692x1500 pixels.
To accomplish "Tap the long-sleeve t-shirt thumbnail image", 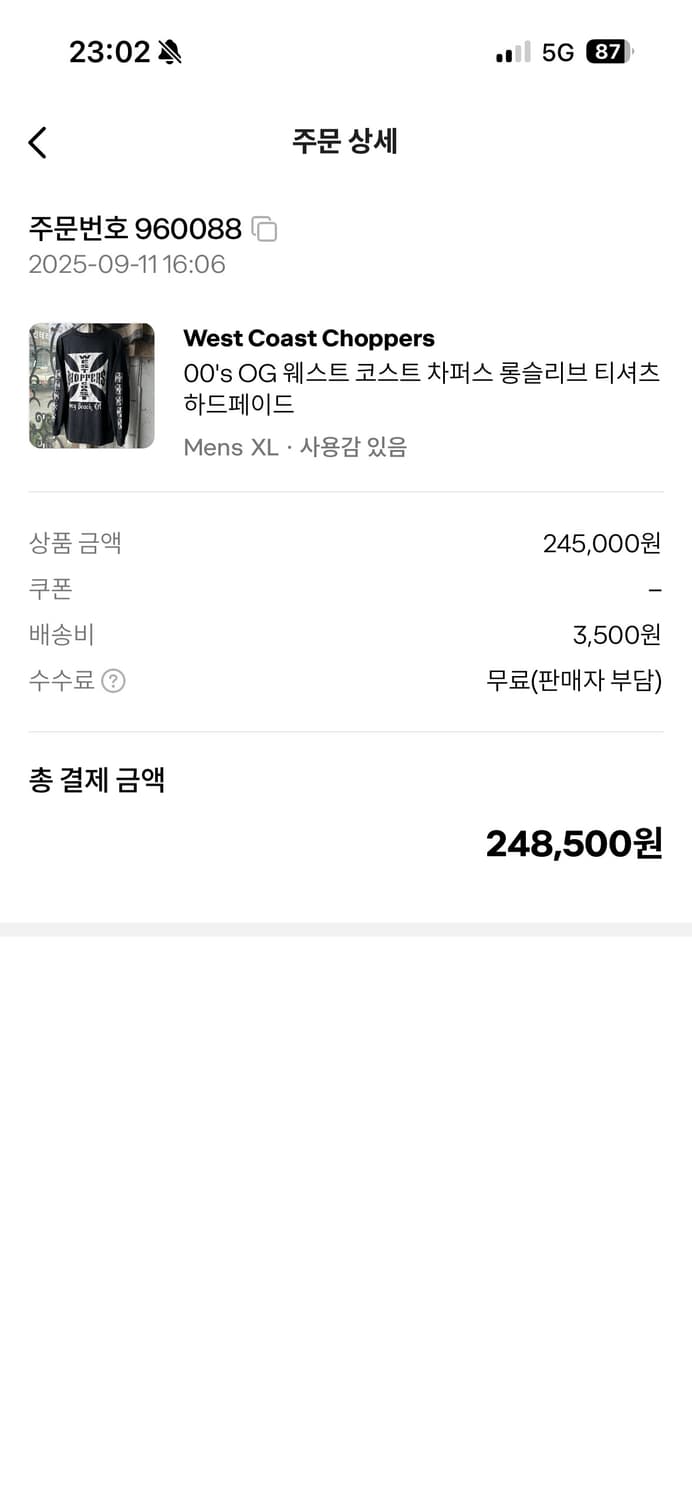I will (91, 385).
